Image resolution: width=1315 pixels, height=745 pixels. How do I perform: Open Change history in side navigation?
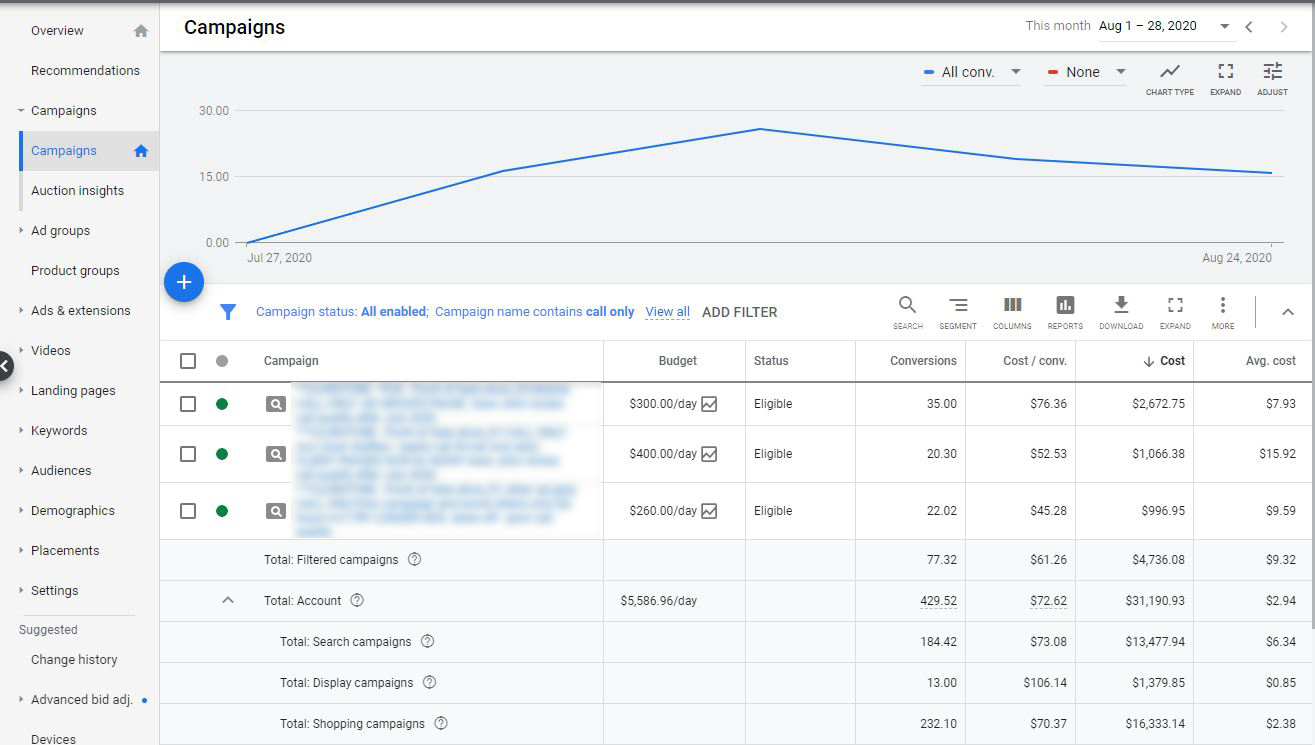(74, 660)
